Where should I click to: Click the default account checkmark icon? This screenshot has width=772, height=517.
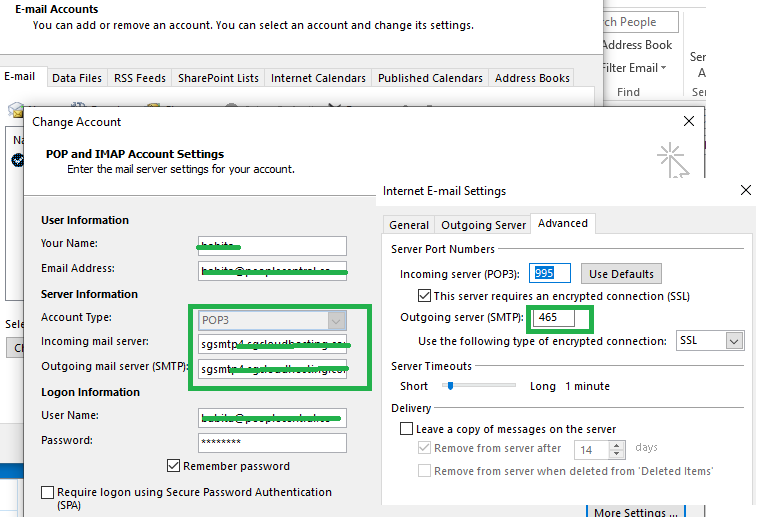tap(18, 160)
